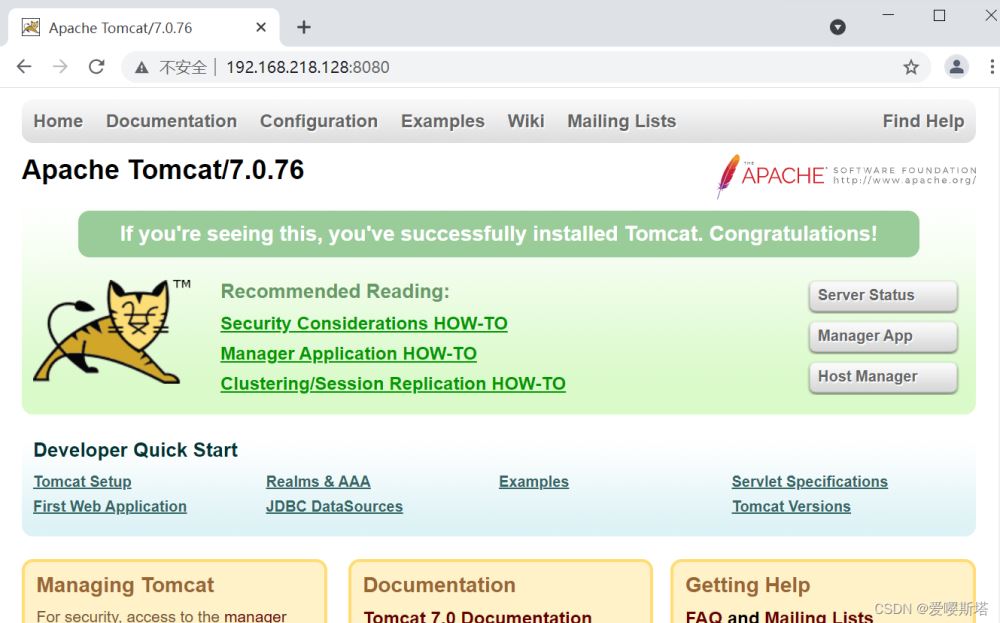Click the round dropdown arrow in title bar

click(x=837, y=27)
